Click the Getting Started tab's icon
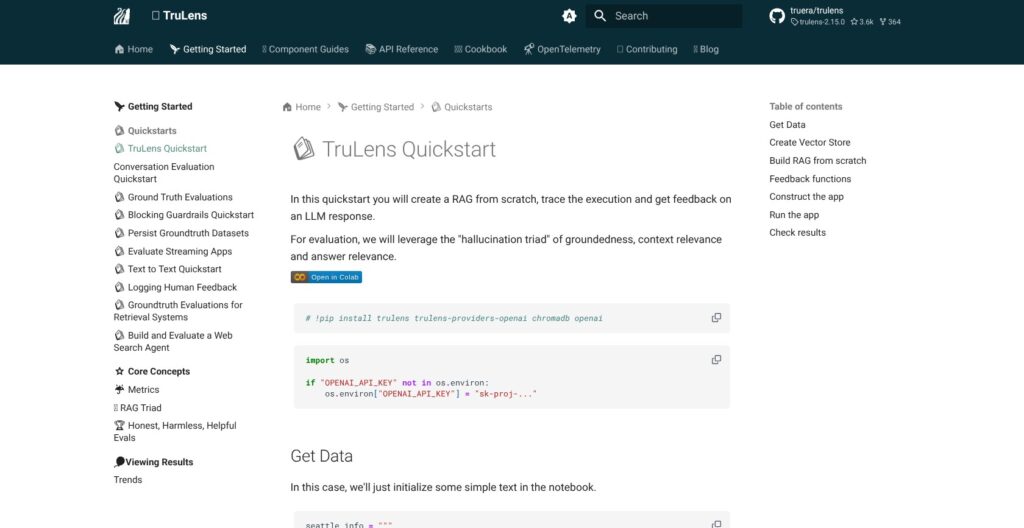Image resolution: width=1024 pixels, height=528 pixels. [x=174, y=49]
